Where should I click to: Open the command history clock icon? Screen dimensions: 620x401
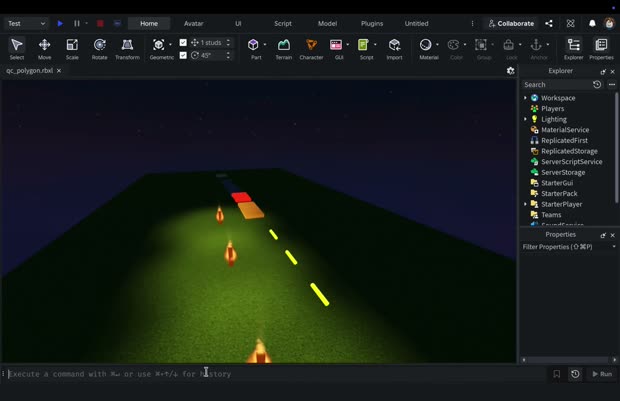pos(575,374)
